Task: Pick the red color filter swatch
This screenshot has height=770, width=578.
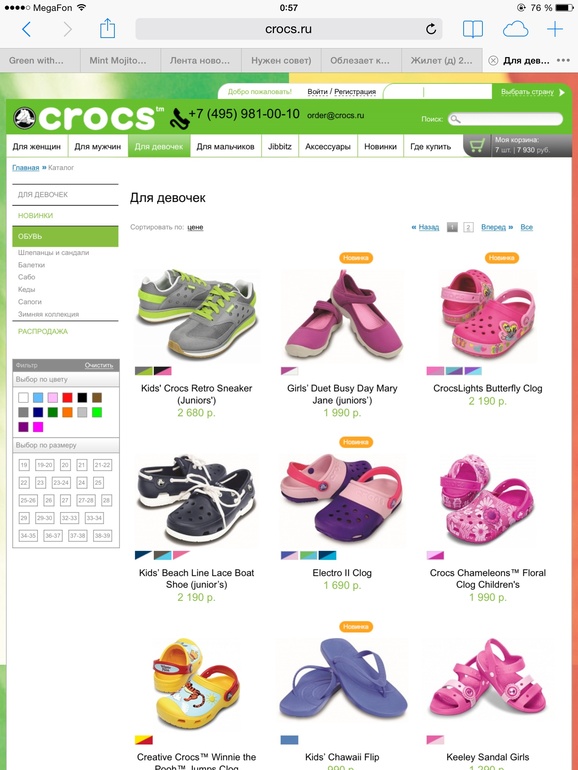Action: pos(67,398)
